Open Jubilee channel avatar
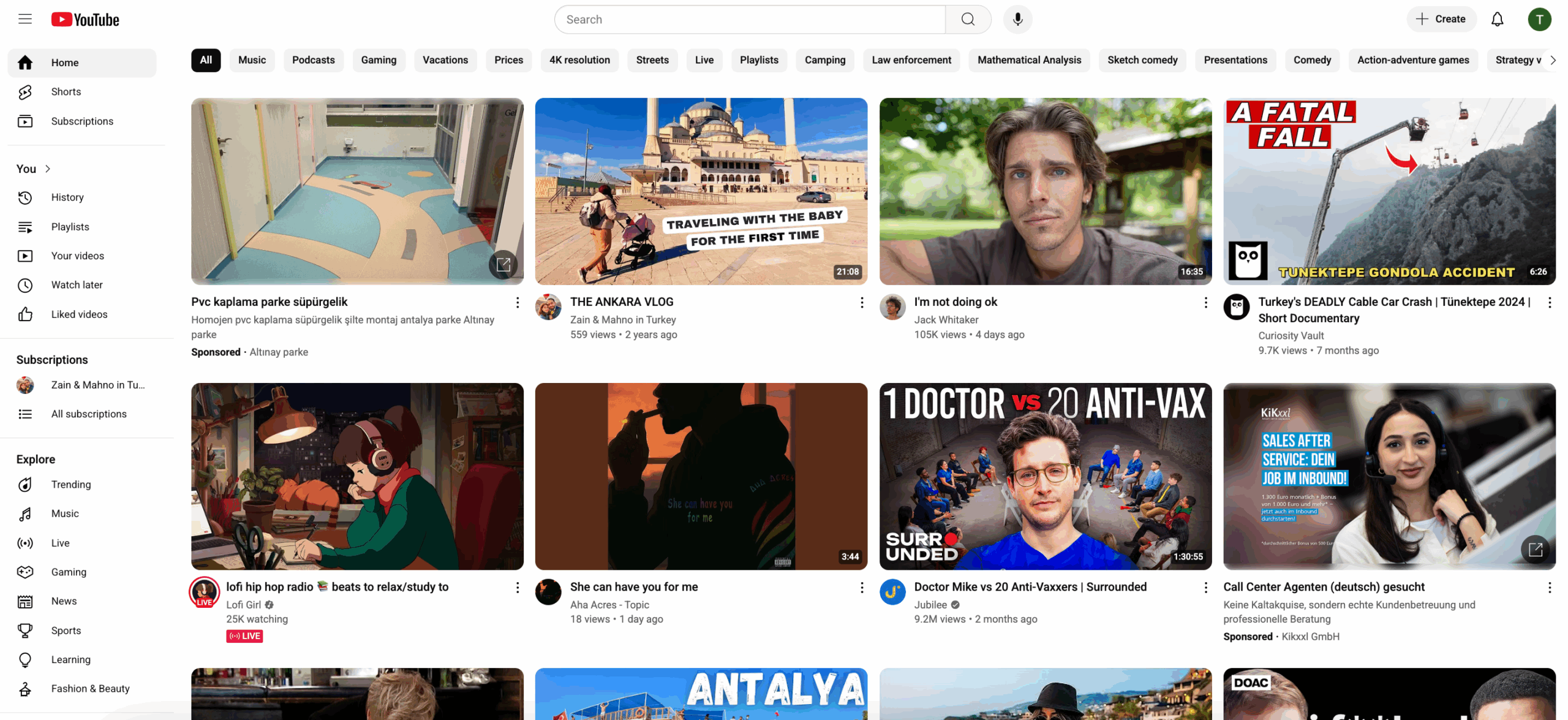Viewport: 1568px width, 720px height. 892,593
